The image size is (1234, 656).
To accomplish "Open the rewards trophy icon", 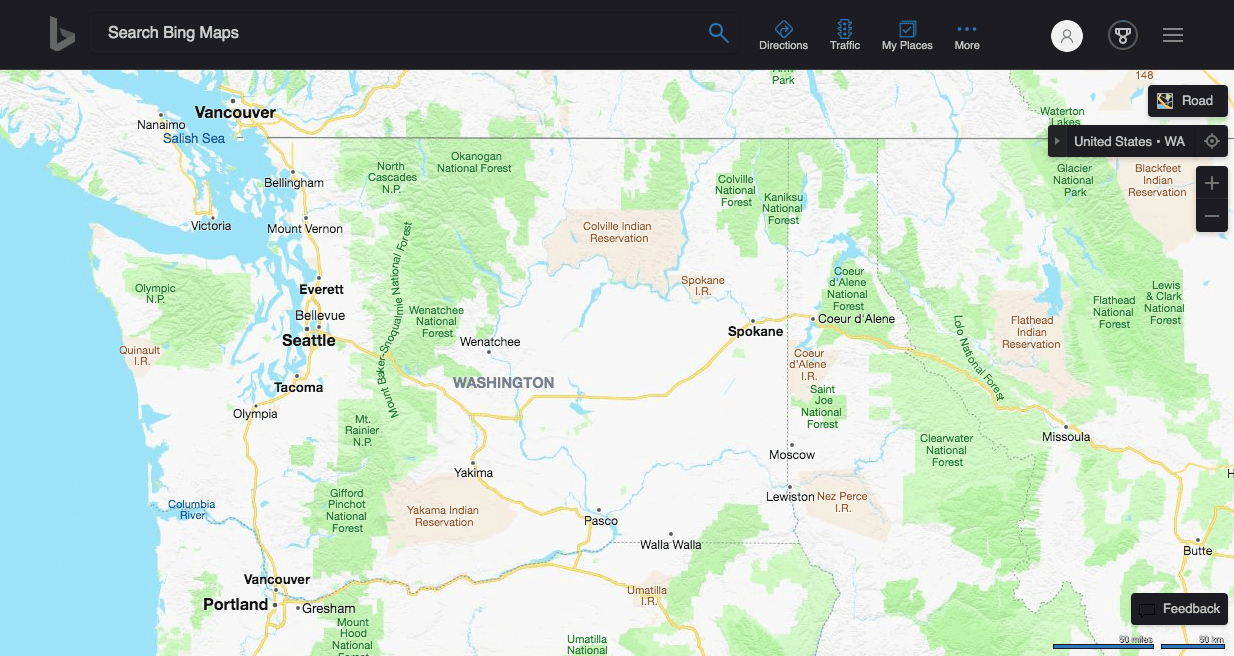I will tap(1123, 36).
